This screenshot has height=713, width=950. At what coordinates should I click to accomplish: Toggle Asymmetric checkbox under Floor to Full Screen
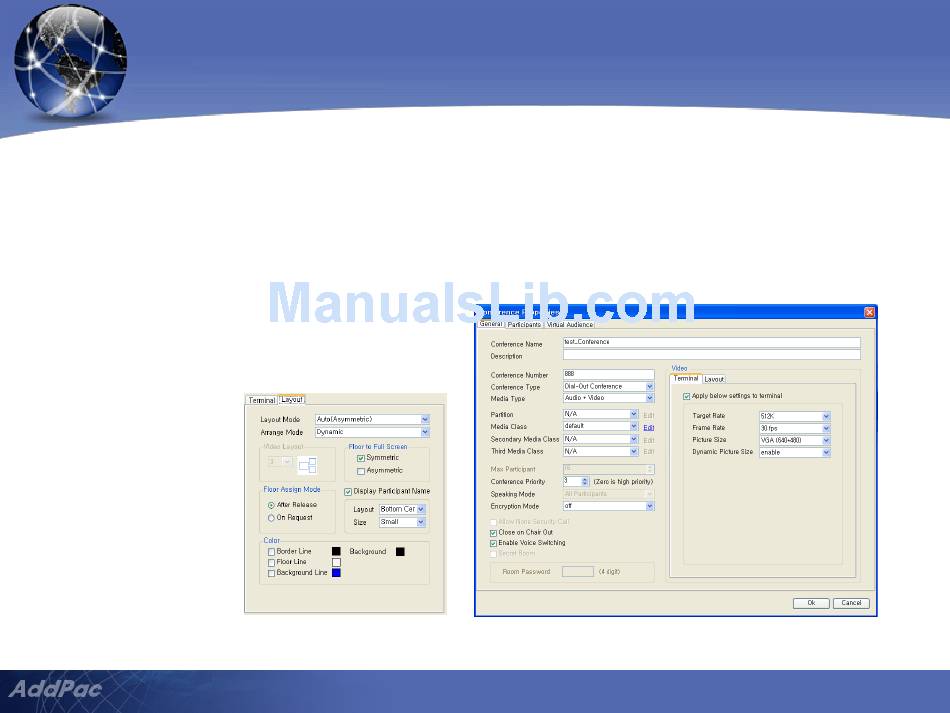pos(360,471)
